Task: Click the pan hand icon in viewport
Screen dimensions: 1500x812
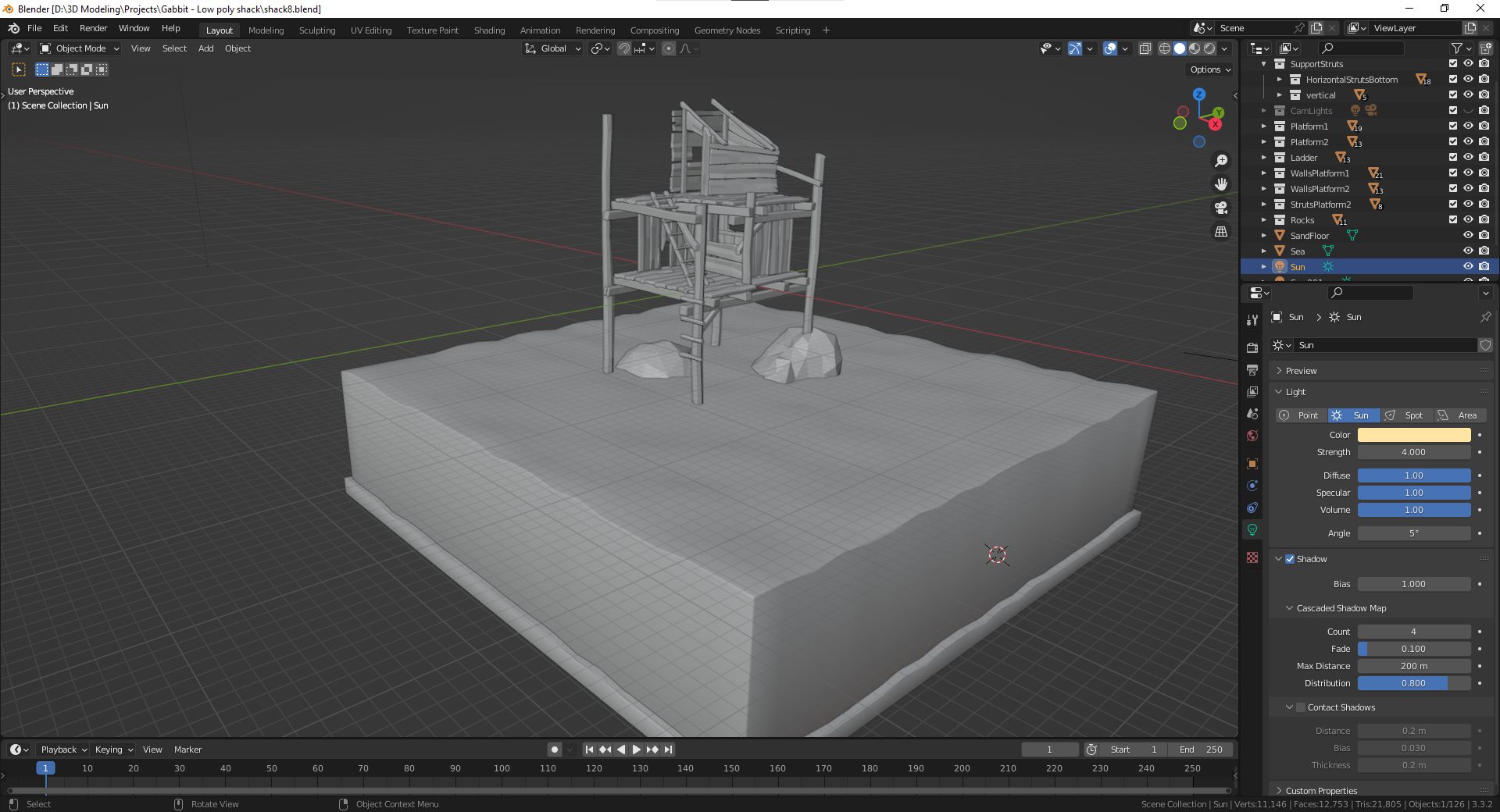Action: pos(1220,184)
